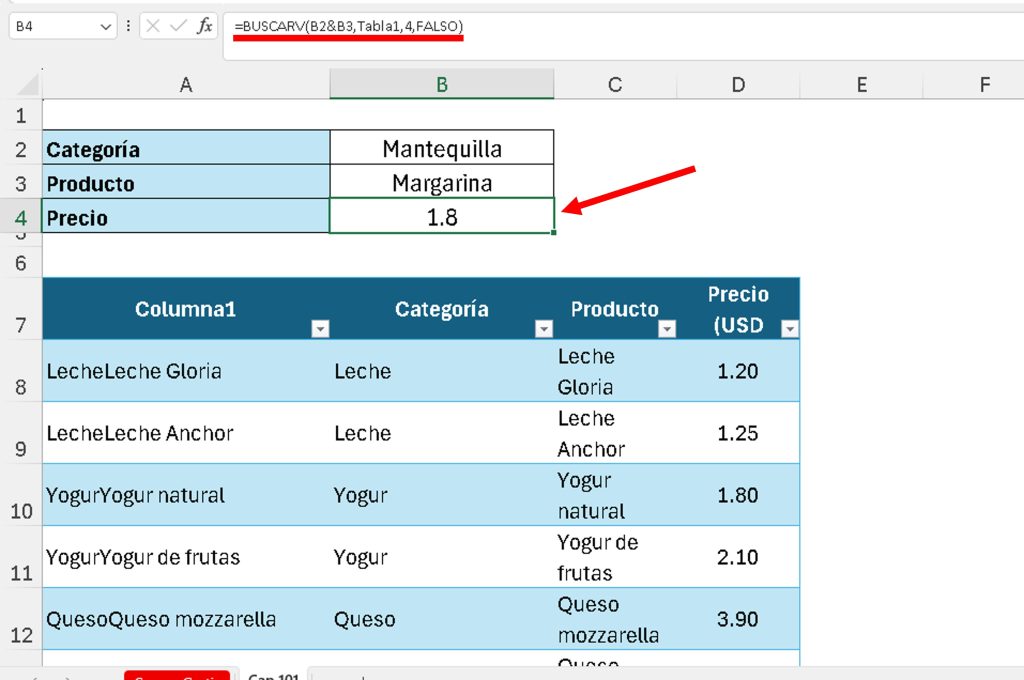Select cell B2 containing Mantequilla
The image size is (1024, 680).
coord(442,148)
